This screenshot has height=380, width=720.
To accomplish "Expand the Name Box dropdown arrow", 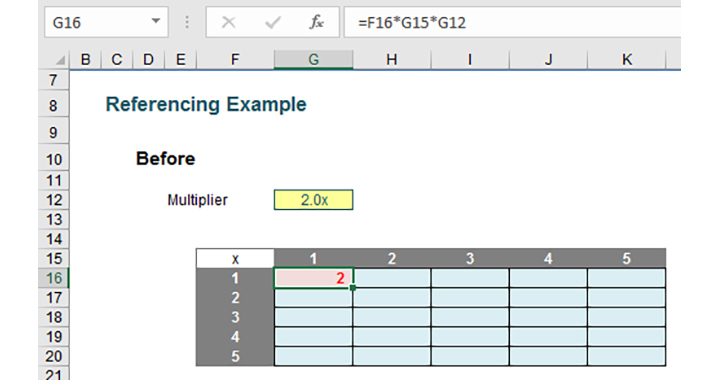I will coord(156,21).
